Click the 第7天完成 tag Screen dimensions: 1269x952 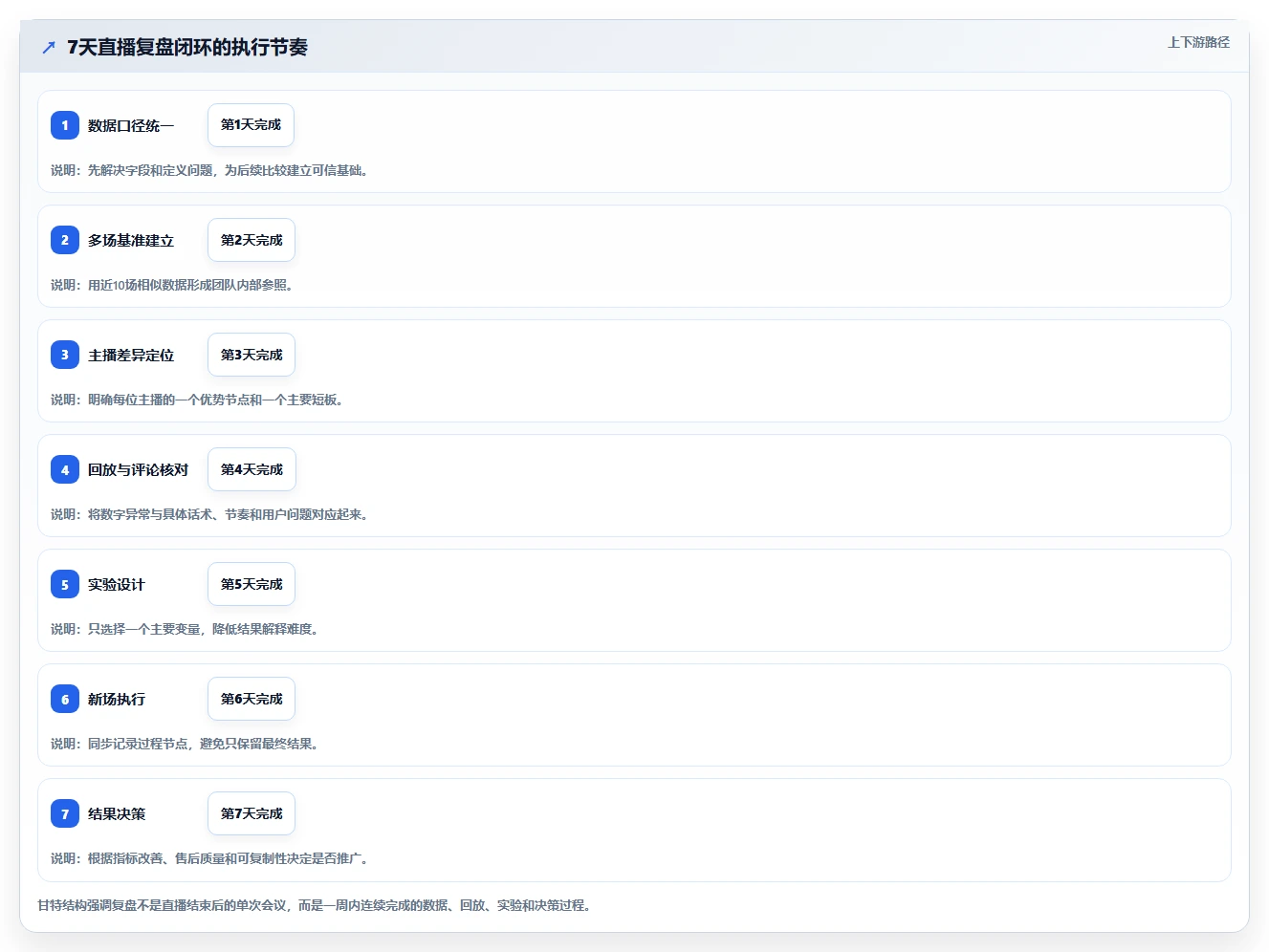[252, 813]
